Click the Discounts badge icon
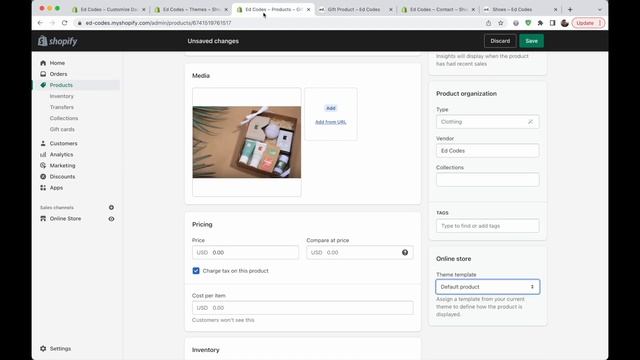640x360 pixels. (x=43, y=176)
